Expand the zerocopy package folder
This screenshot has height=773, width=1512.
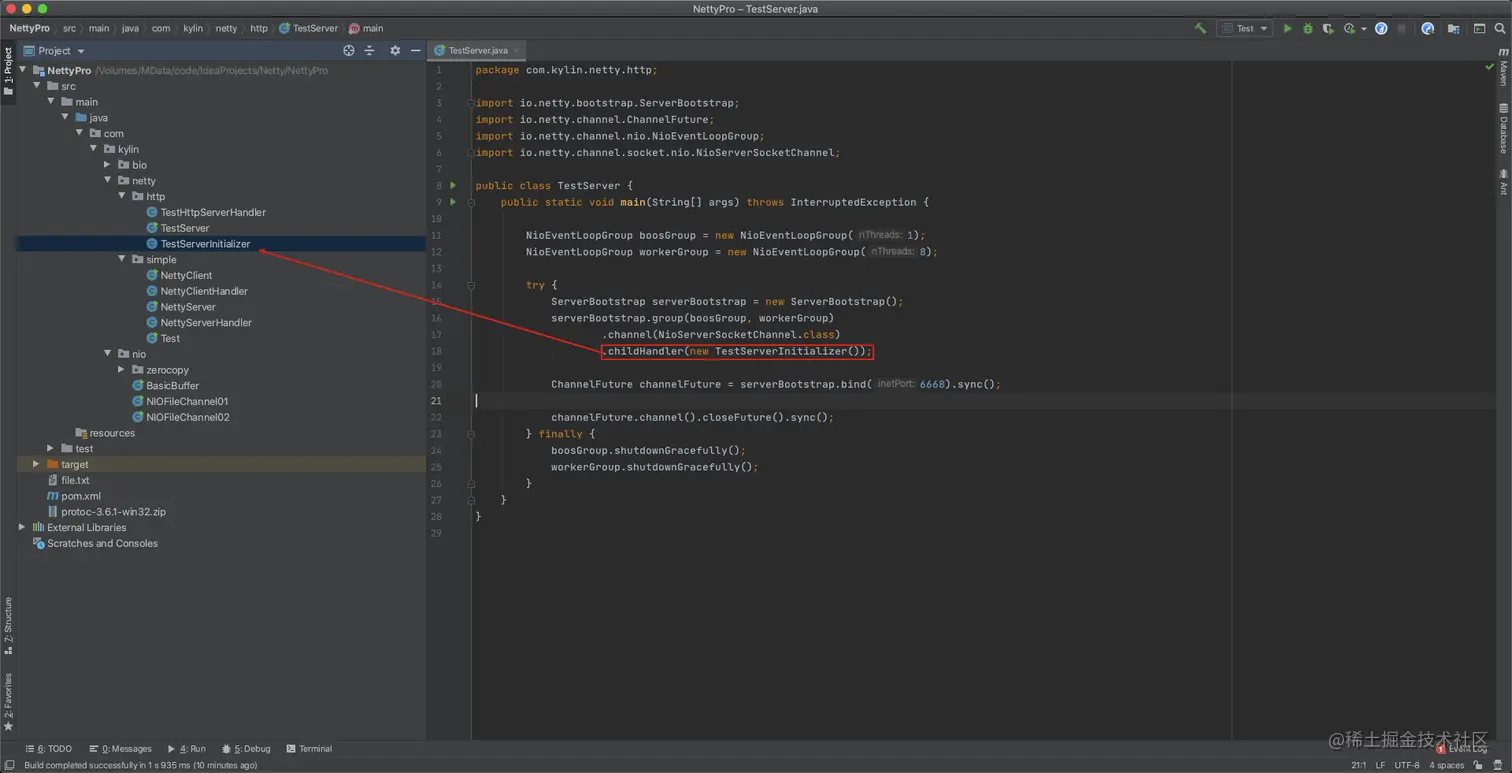click(x=122, y=370)
